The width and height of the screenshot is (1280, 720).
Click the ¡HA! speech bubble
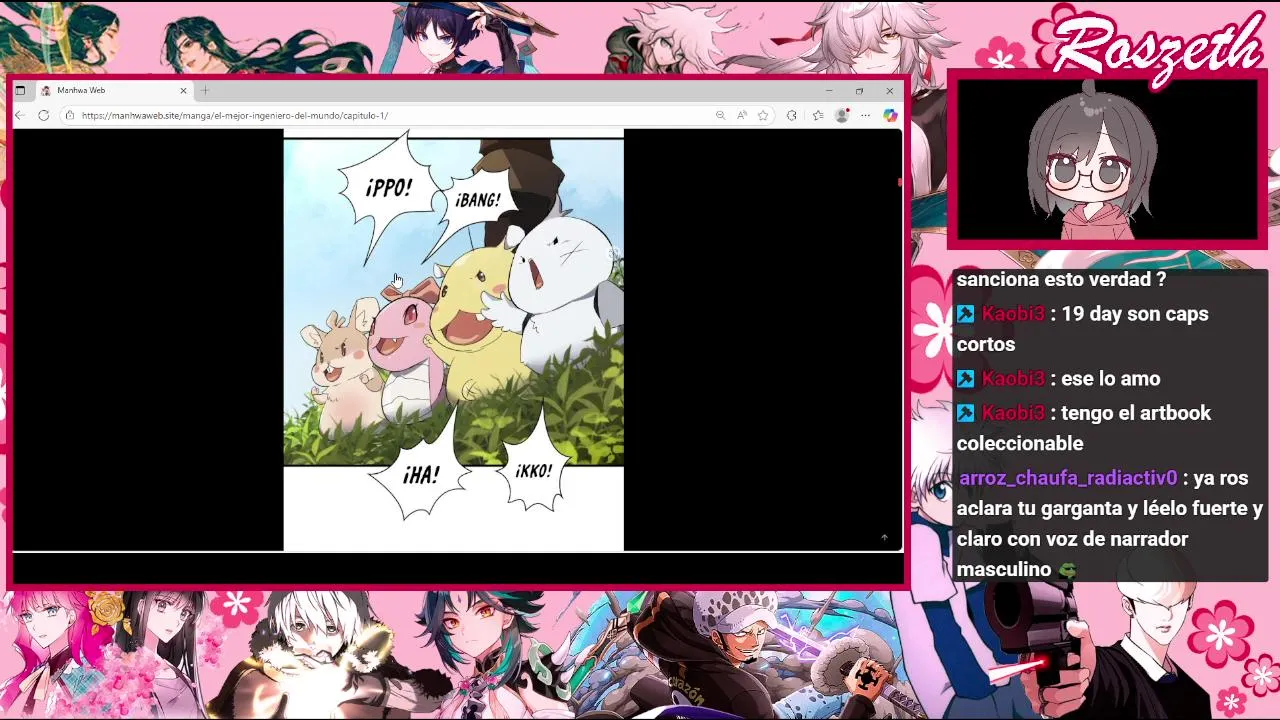[x=420, y=476]
